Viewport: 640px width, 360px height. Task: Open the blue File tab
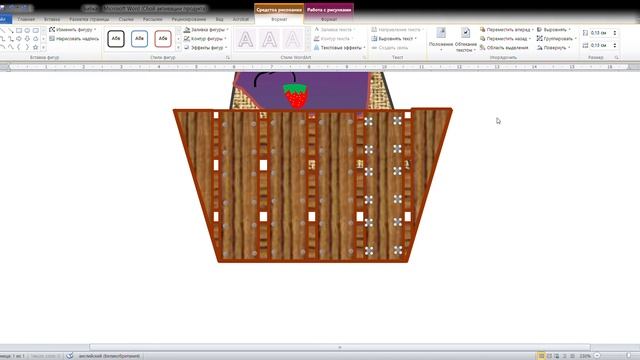(5, 19)
